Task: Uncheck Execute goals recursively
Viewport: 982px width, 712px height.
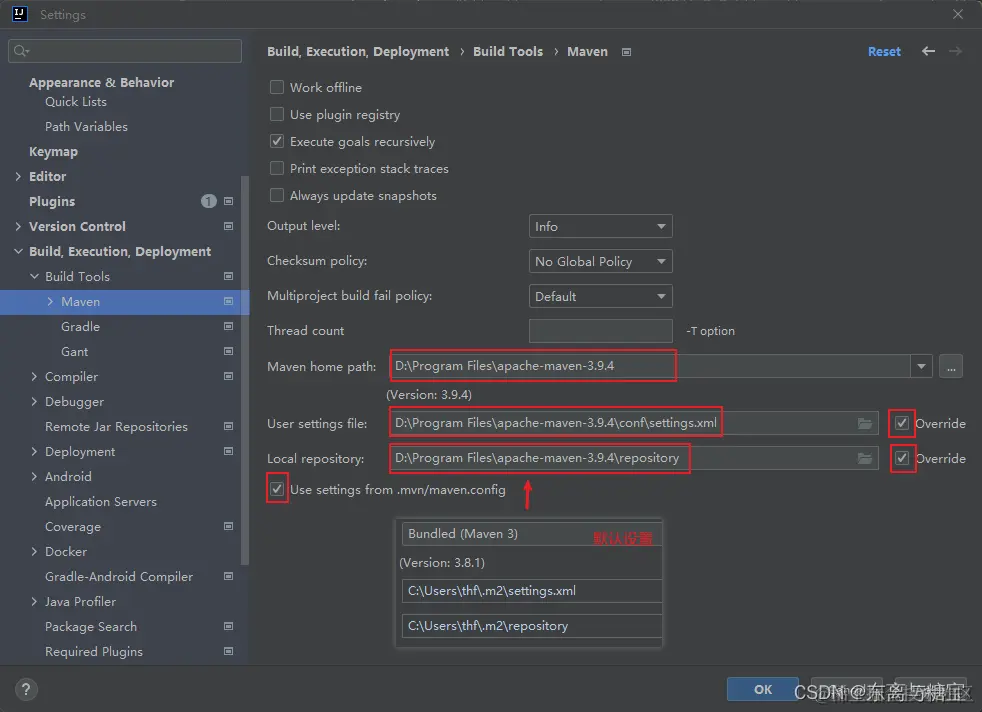Action: tap(277, 141)
